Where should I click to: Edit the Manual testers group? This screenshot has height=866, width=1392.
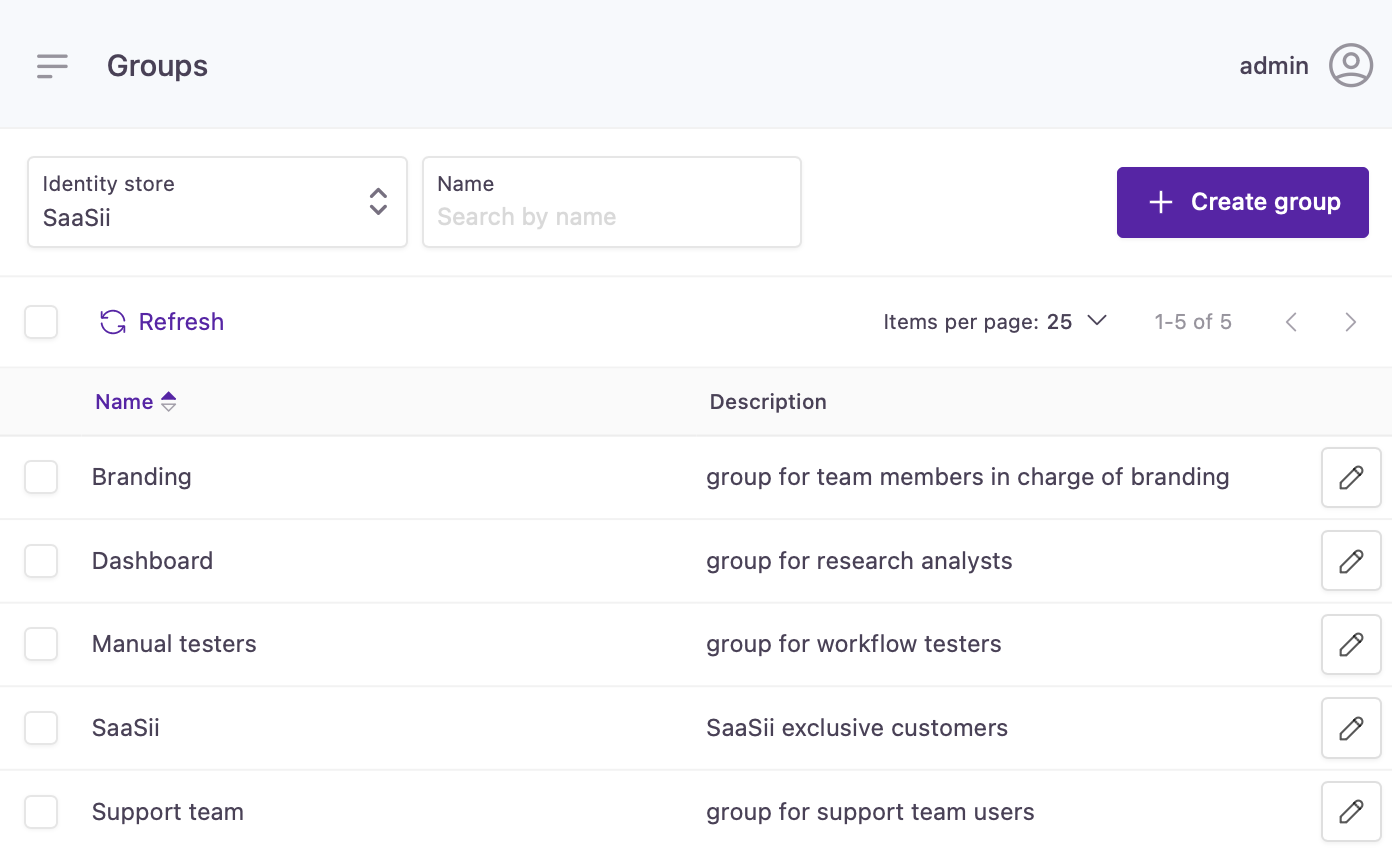(1350, 644)
